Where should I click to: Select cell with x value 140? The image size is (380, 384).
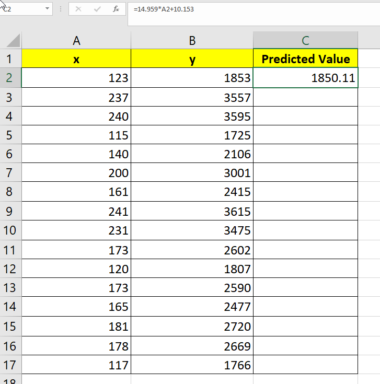click(76, 154)
